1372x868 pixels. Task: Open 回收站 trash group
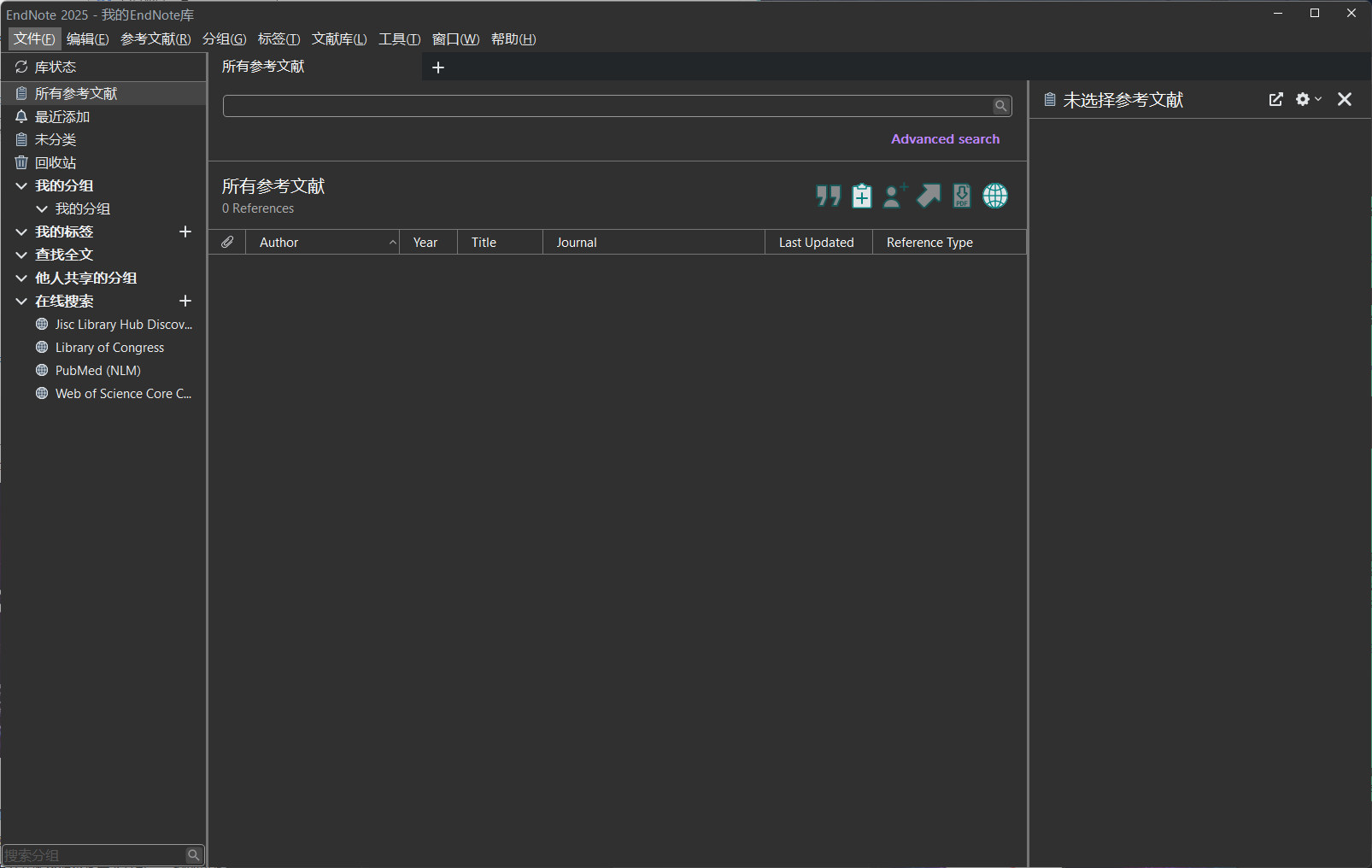(103, 162)
